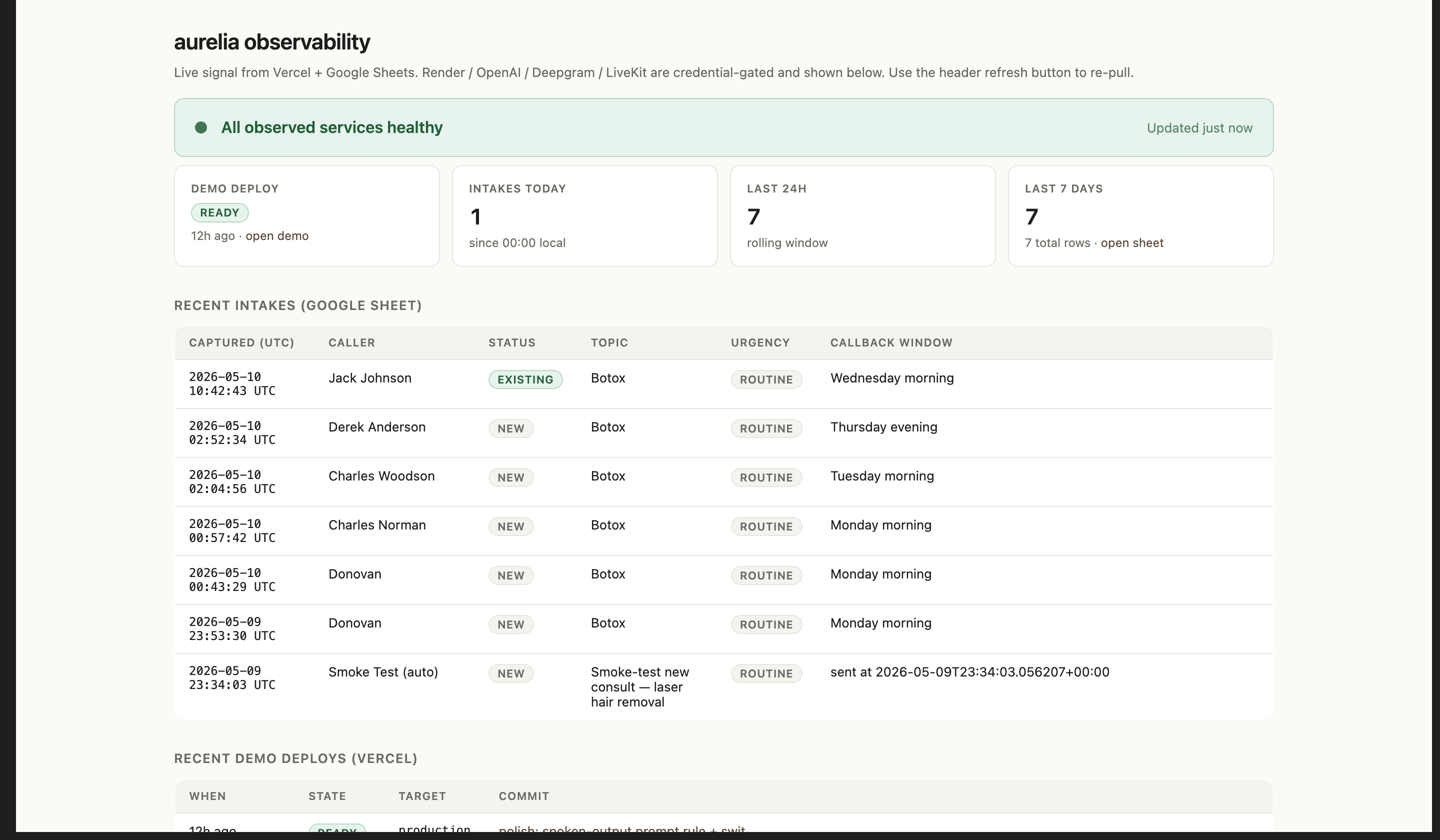Image resolution: width=1440 pixels, height=840 pixels.
Task: Select caller Charles Woodson
Action: [x=381, y=476]
